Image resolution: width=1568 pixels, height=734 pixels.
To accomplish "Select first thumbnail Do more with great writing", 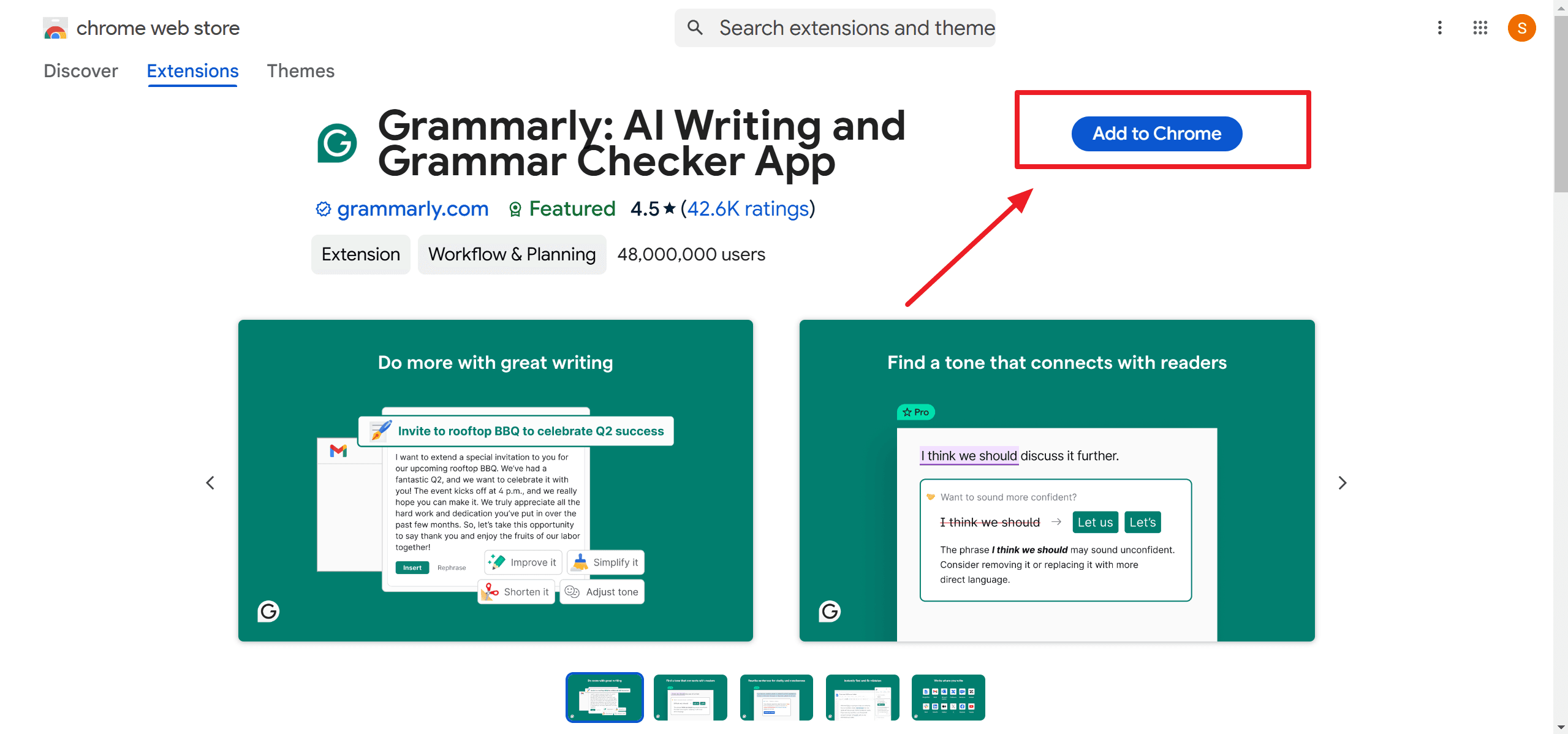I will tap(605, 697).
